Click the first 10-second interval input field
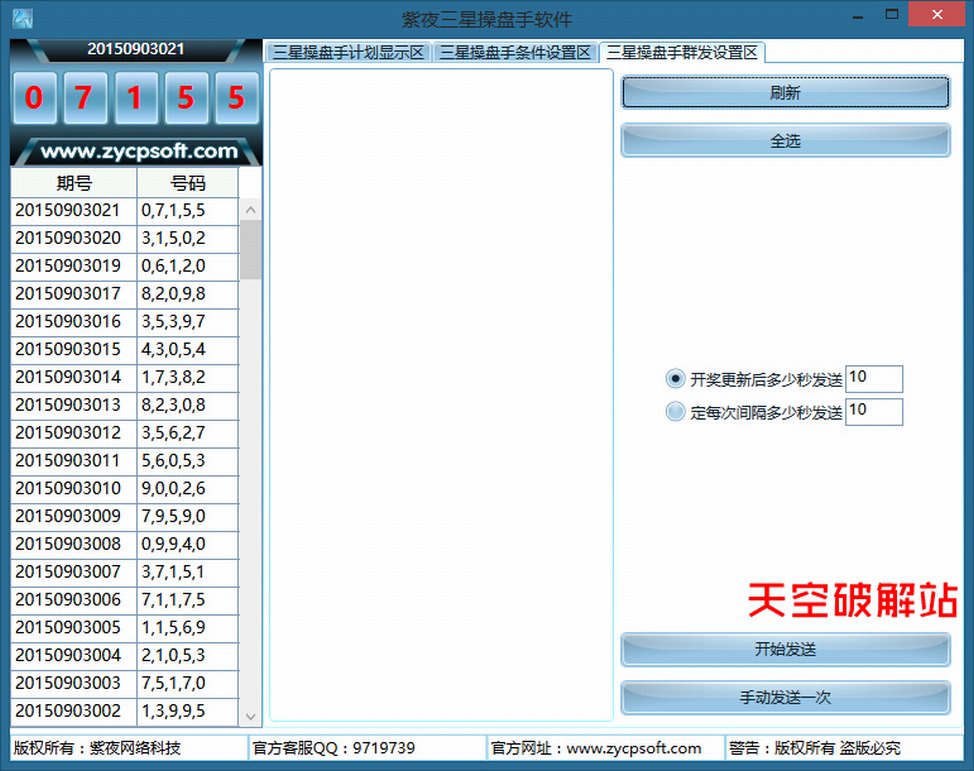974x771 pixels. pyautogui.click(x=874, y=378)
